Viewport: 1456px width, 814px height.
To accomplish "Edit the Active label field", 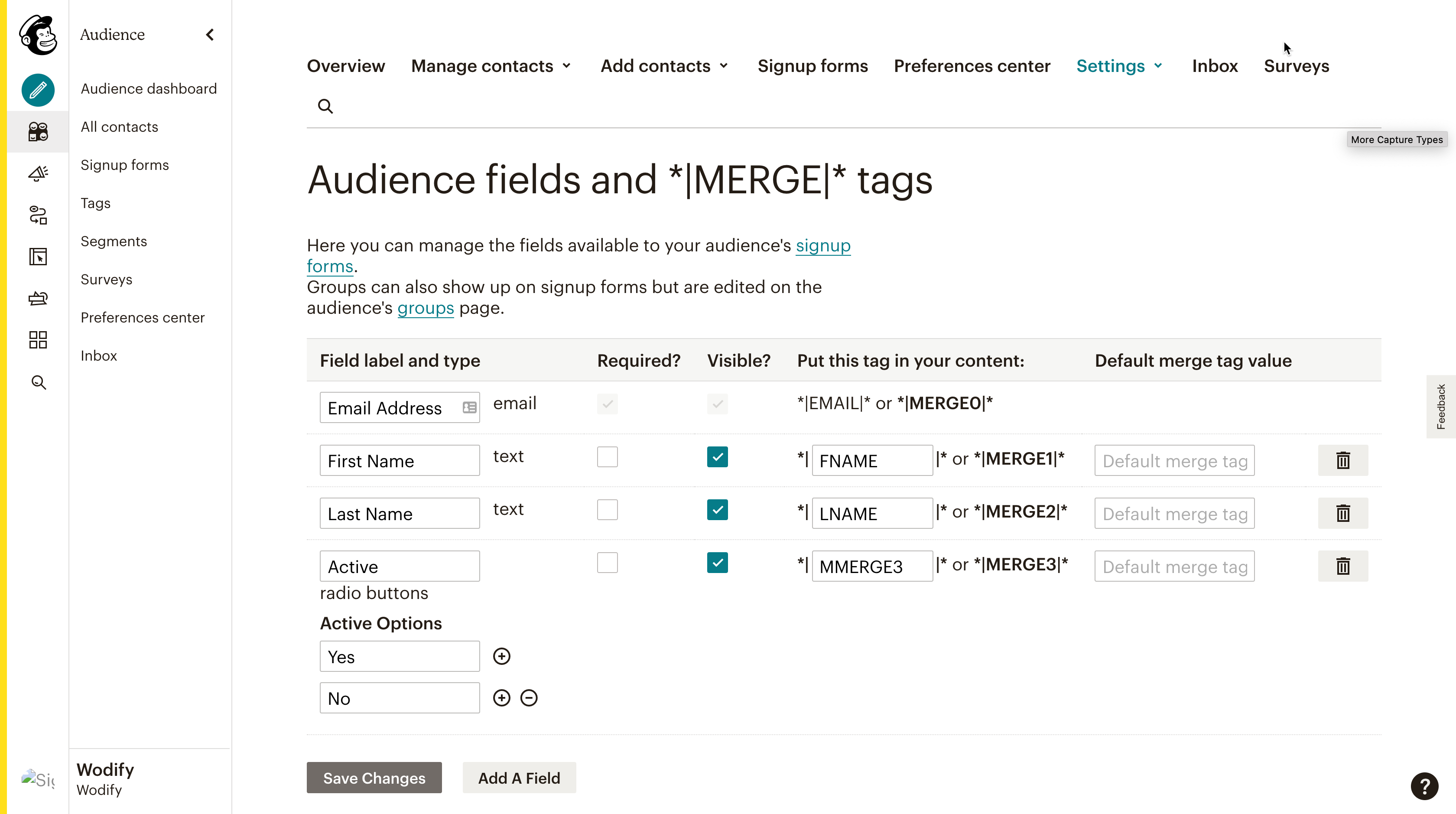I will (400, 566).
